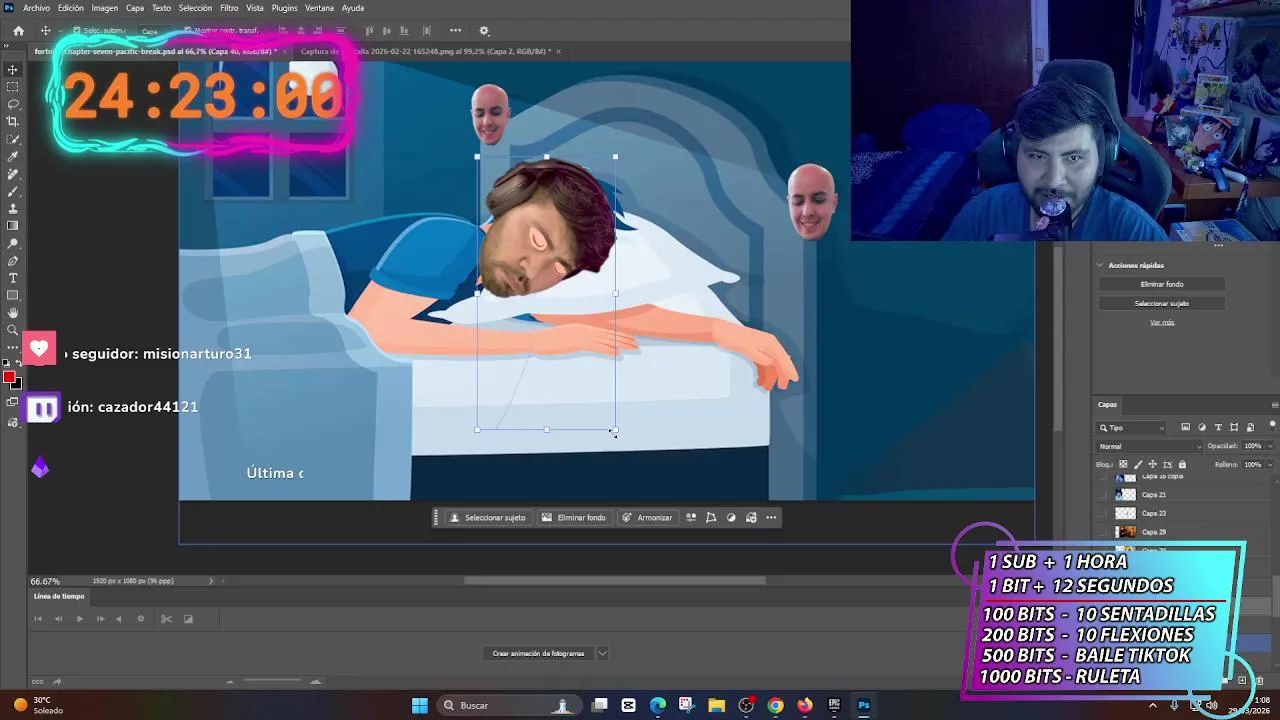
Task: Select the Lasso tool
Action: (13, 104)
